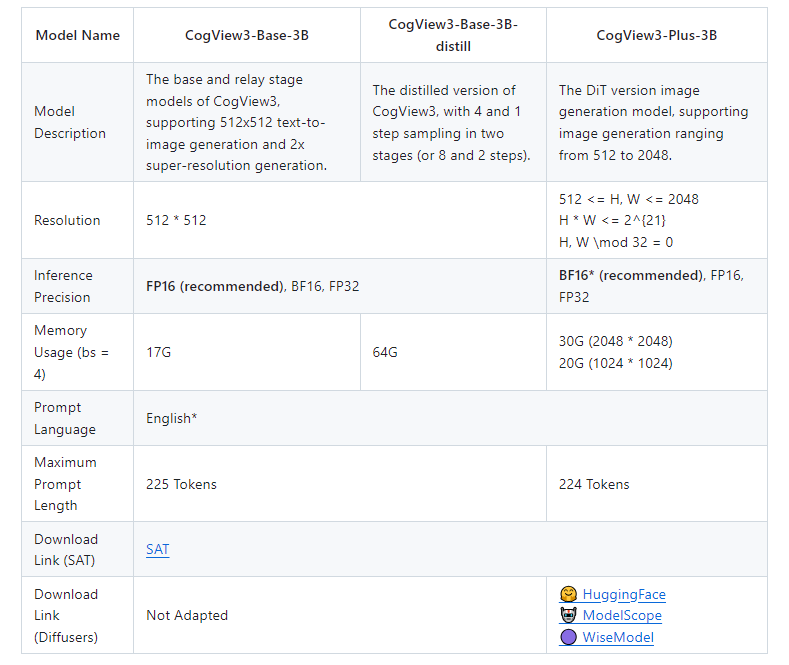Click the Model Name column header
Viewport: 789px width, 665px height.
(77, 35)
